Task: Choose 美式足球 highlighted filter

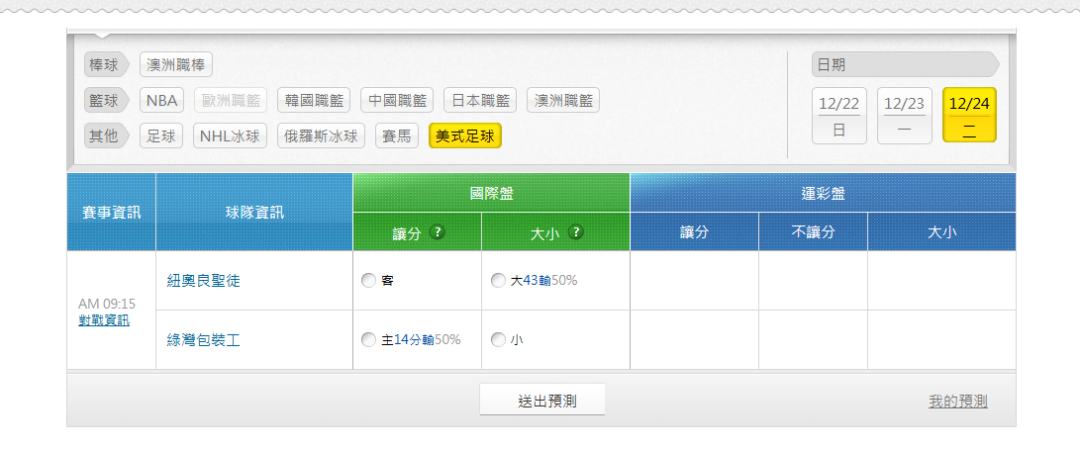Action: click(x=465, y=136)
